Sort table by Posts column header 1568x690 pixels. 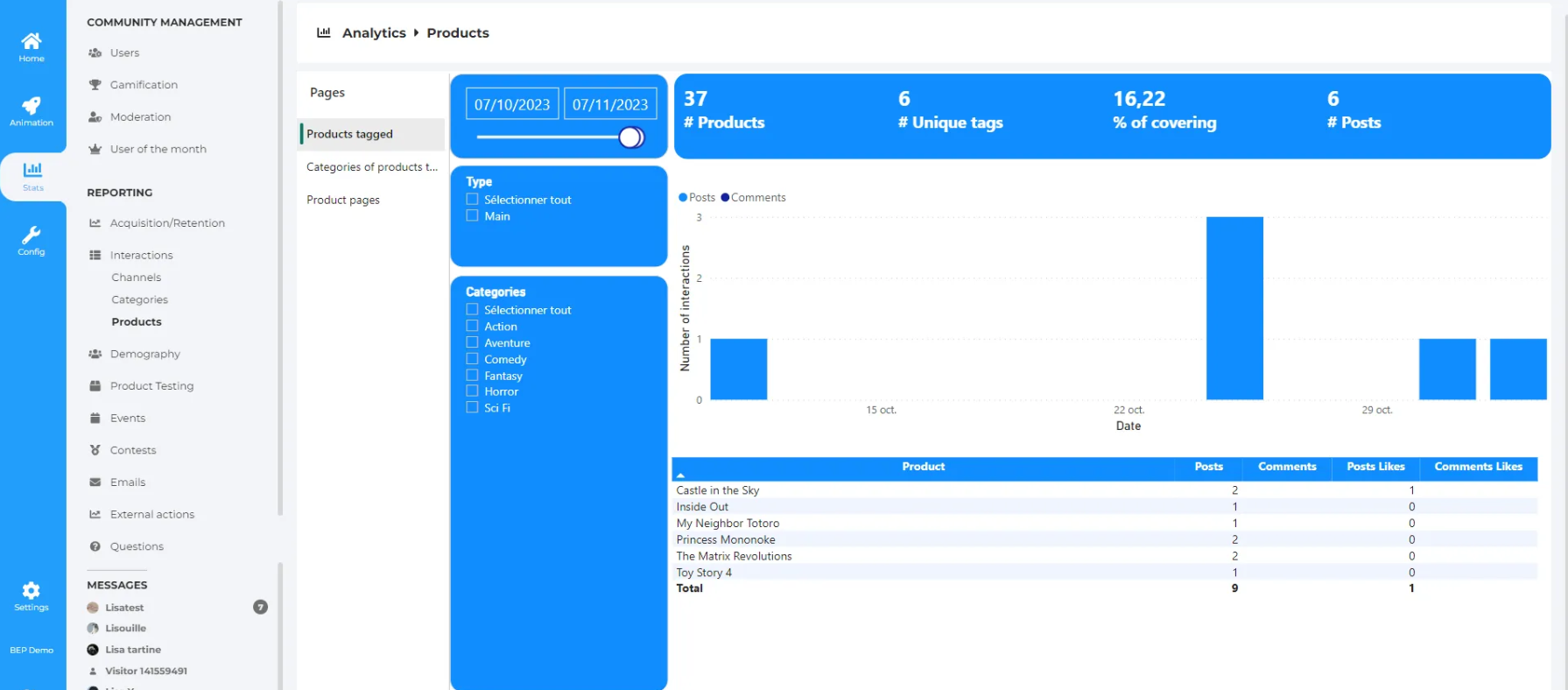(1208, 467)
